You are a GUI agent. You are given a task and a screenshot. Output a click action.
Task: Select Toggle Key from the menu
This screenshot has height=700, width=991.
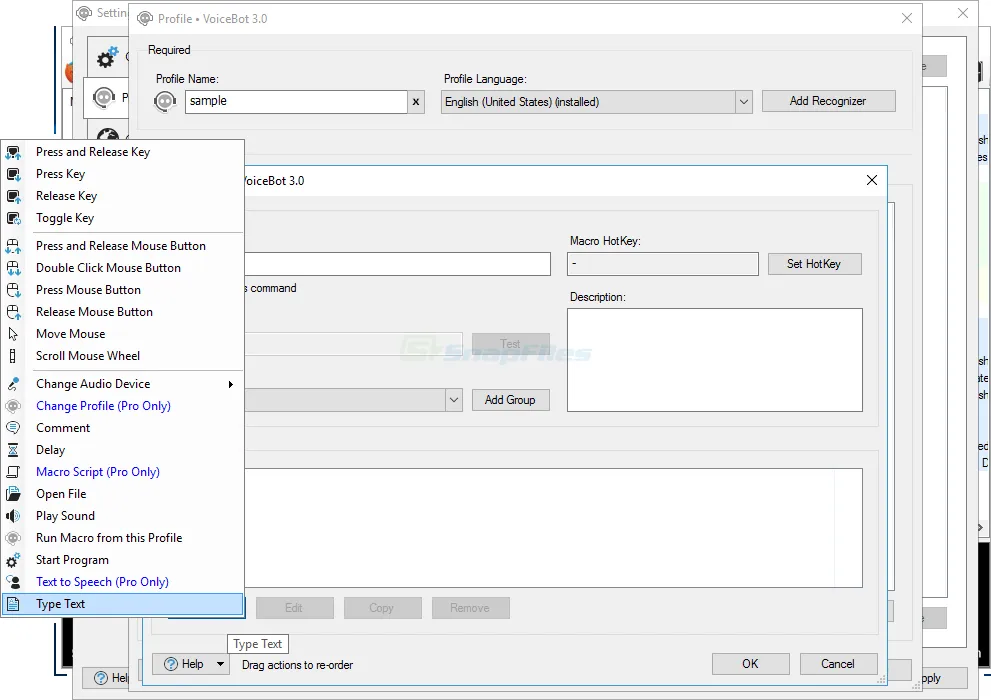click(123, 219)
